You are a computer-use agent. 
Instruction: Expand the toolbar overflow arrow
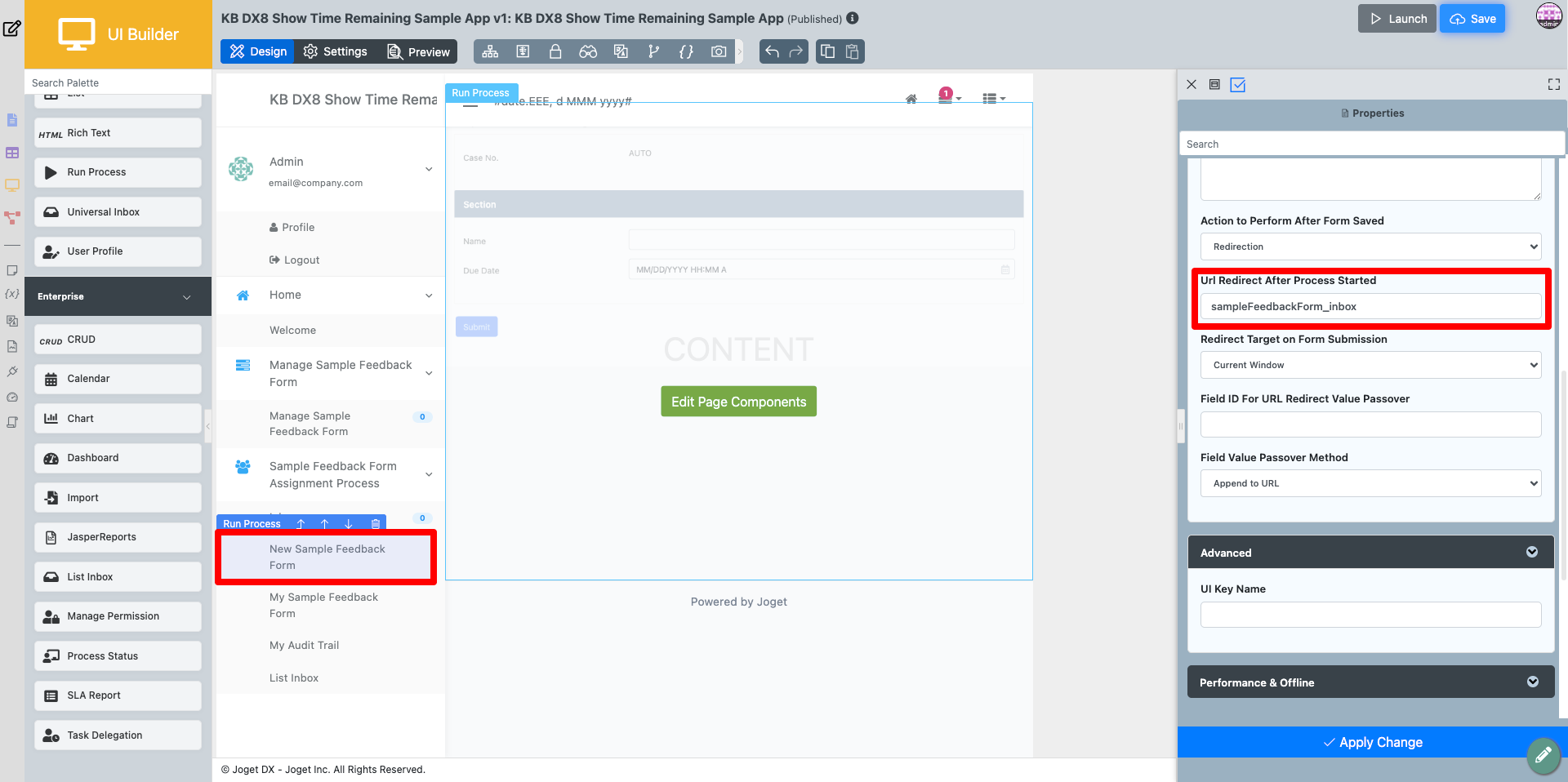click(740, 51)
